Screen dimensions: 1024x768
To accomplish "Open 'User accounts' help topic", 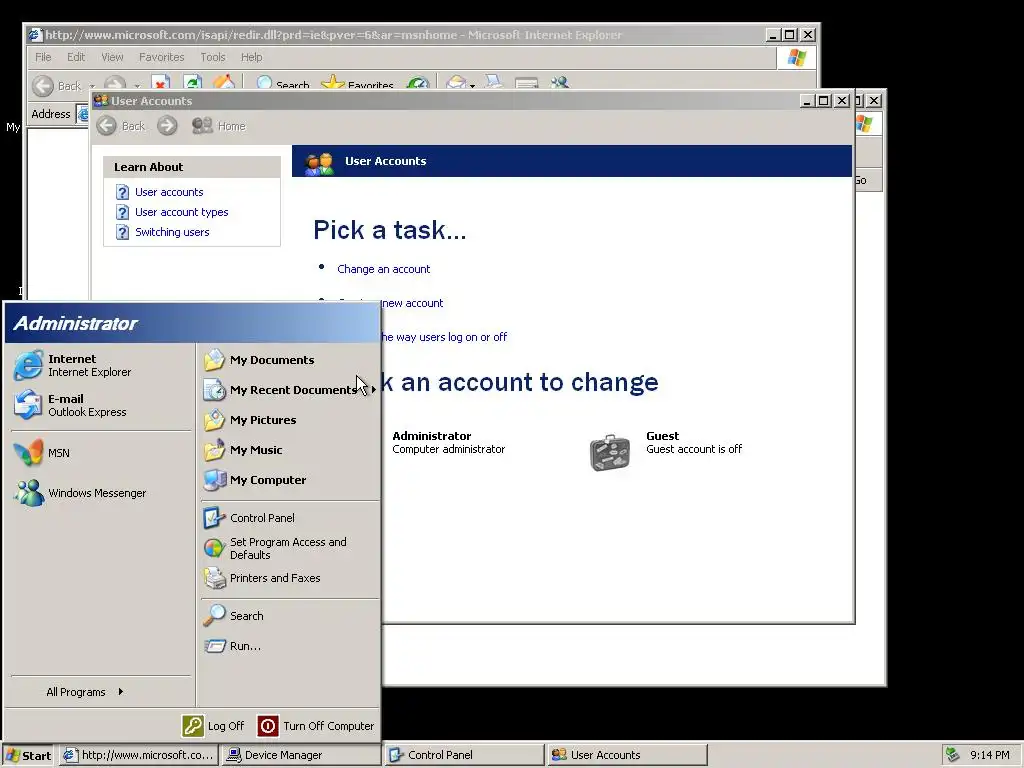I will pos(169,192).
